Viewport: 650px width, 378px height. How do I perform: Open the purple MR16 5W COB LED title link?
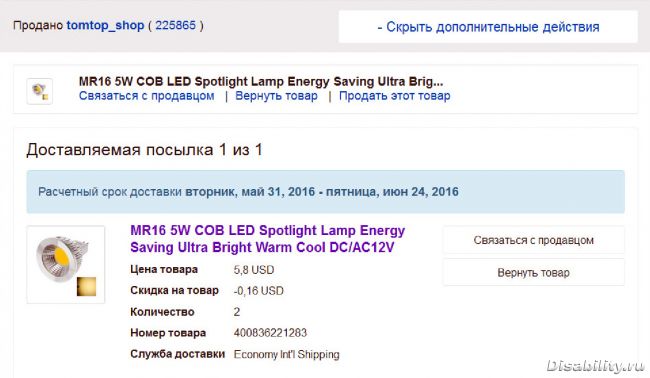(x=267, y=239)
